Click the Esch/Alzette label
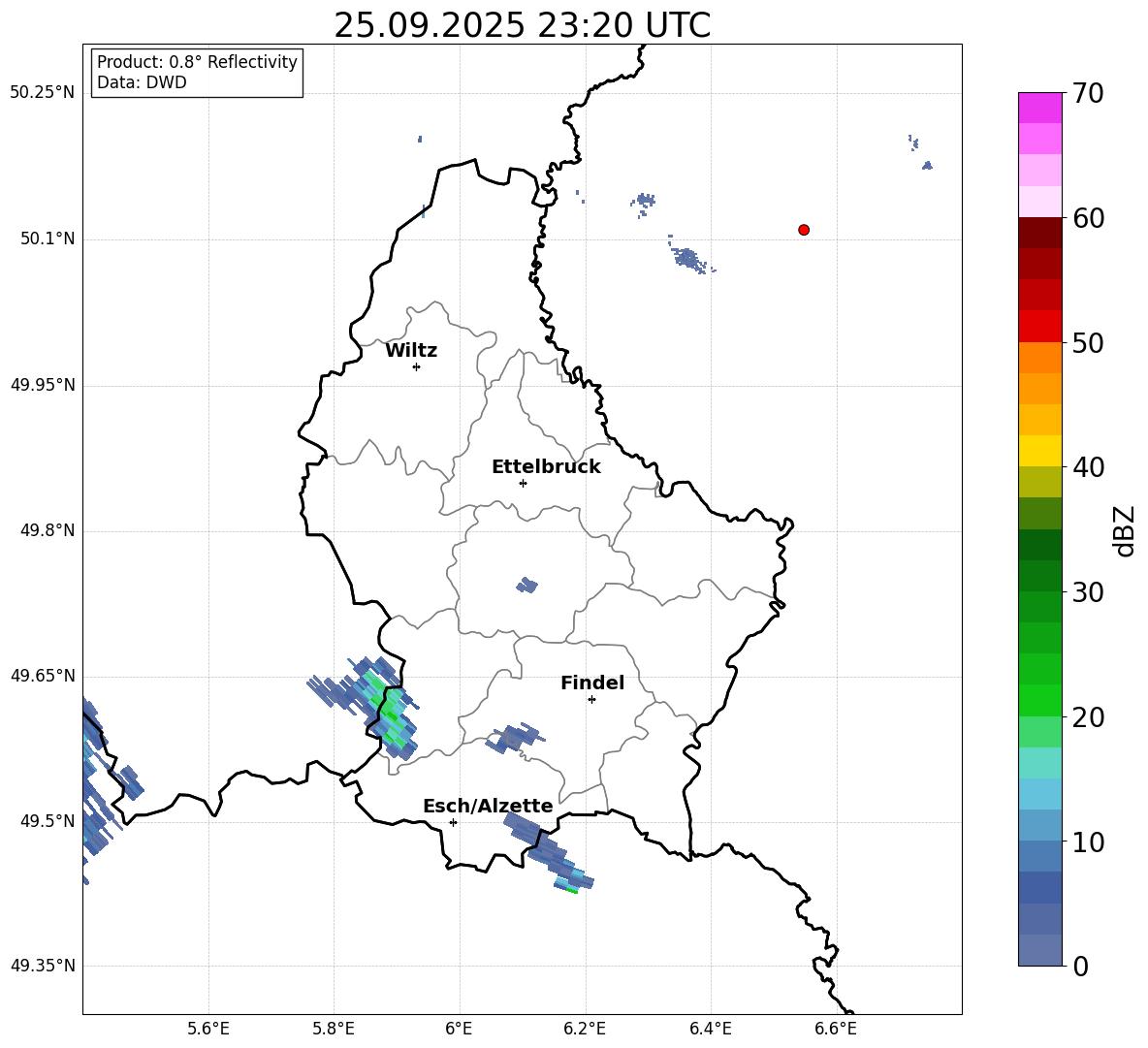 (x=488, y=806)
